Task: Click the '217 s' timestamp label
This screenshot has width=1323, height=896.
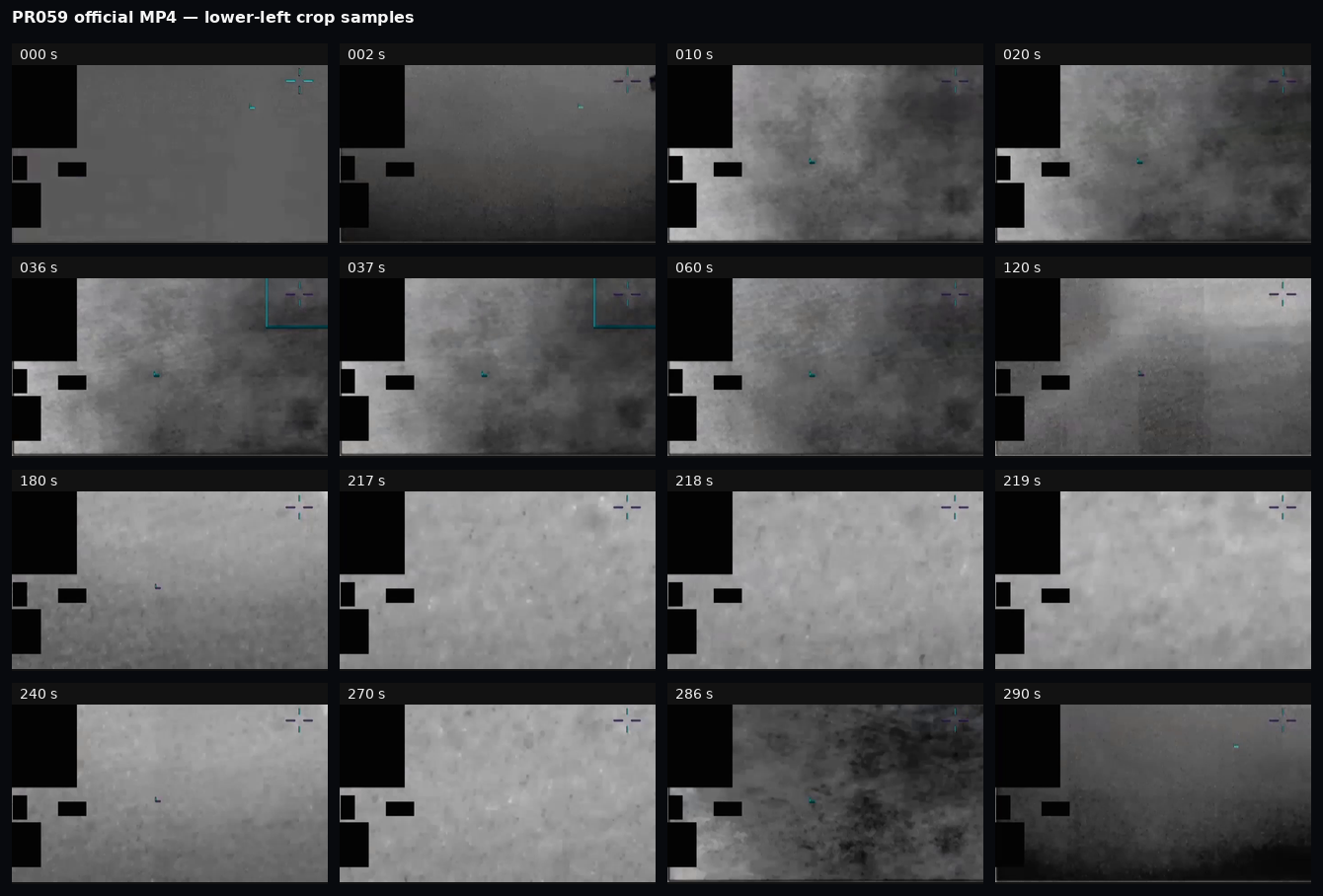Action: point(366,481)
